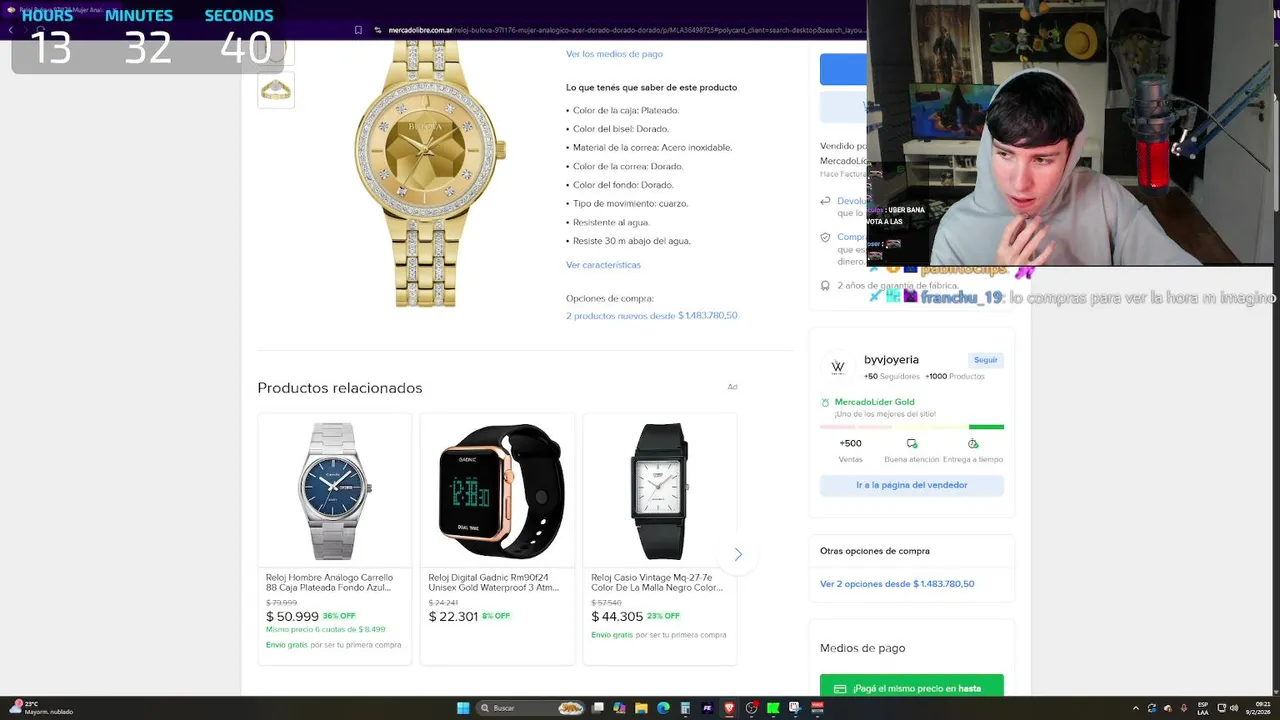Open File Explorer from the taskbar
The height and width of the screenshot is (720, 1280).
point(641,708)
